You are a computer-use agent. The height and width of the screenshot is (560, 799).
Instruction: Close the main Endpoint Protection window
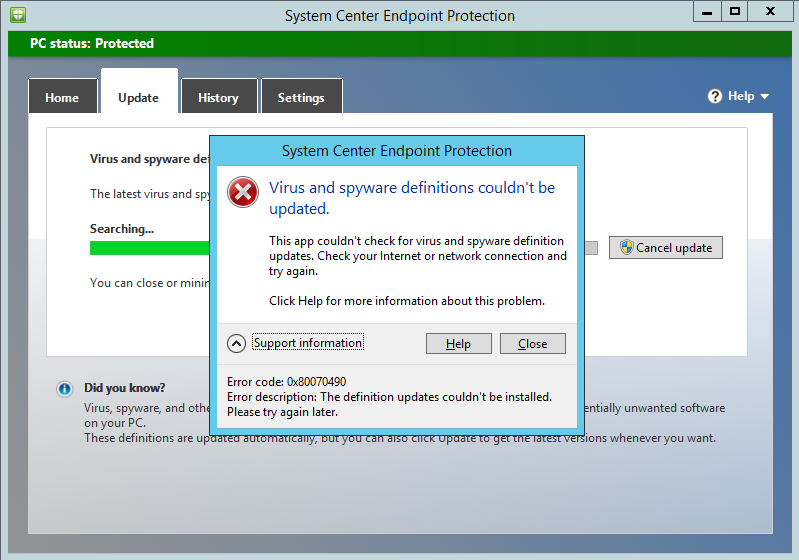(x=770, y=11)
